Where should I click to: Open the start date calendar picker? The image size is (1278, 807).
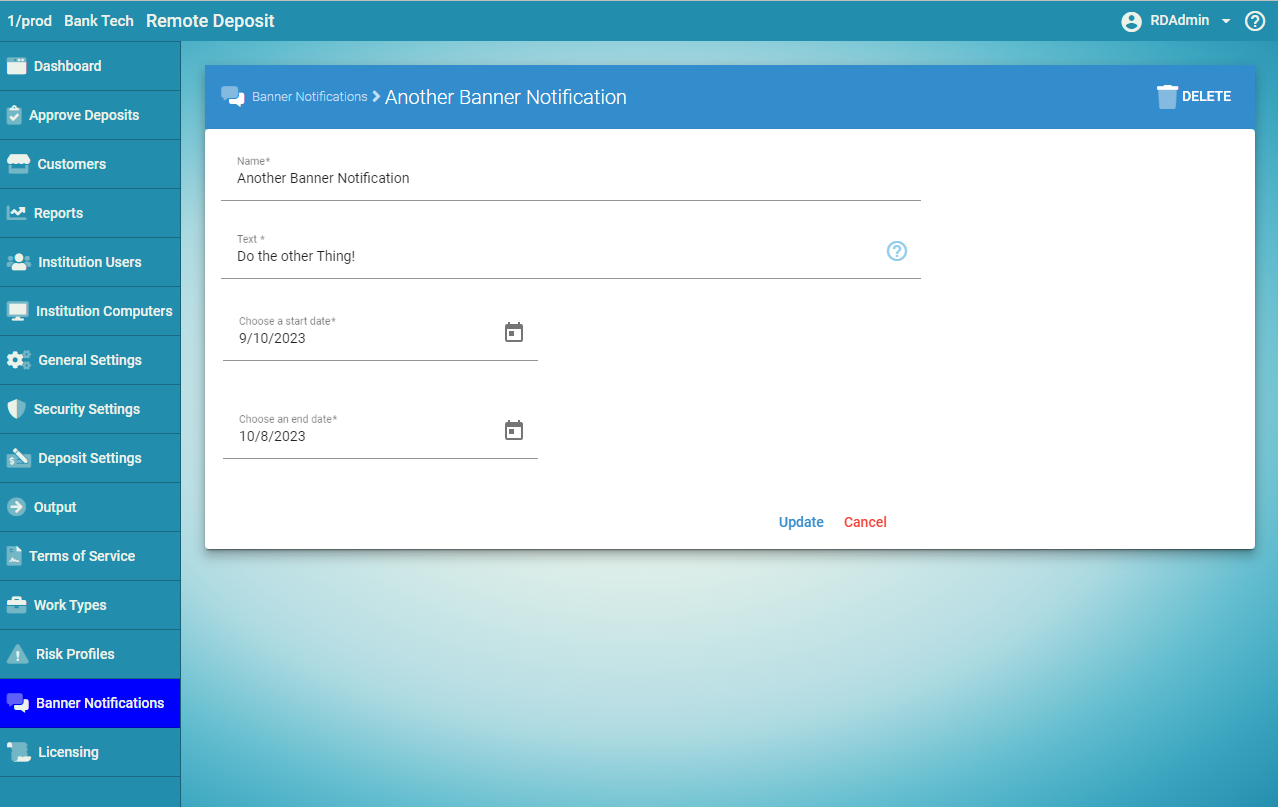pyautogui.click(x=514, y=333)
